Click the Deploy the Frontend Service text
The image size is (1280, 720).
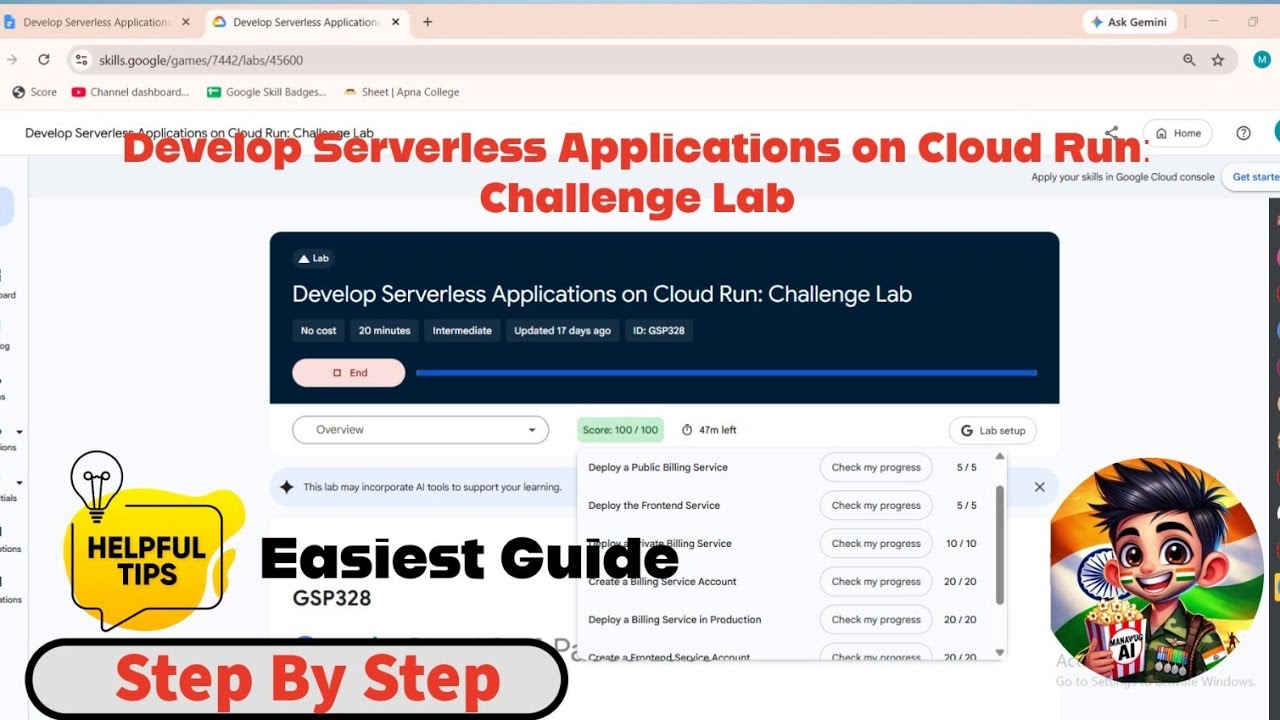[654, 505]
